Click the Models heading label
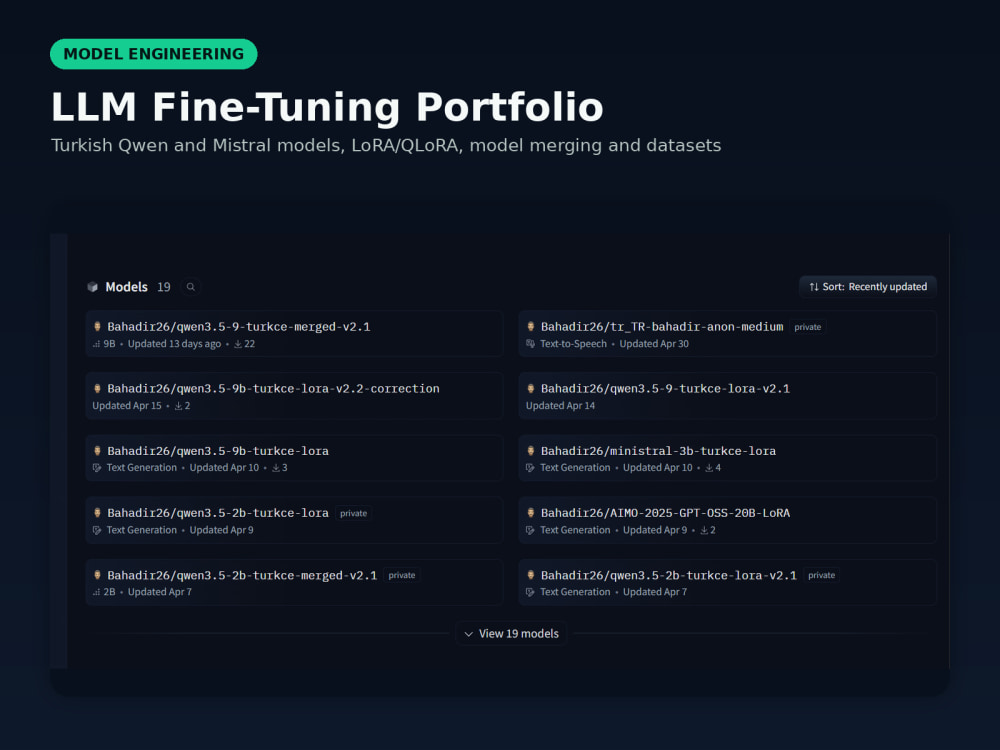 click(x=126, y=287)
